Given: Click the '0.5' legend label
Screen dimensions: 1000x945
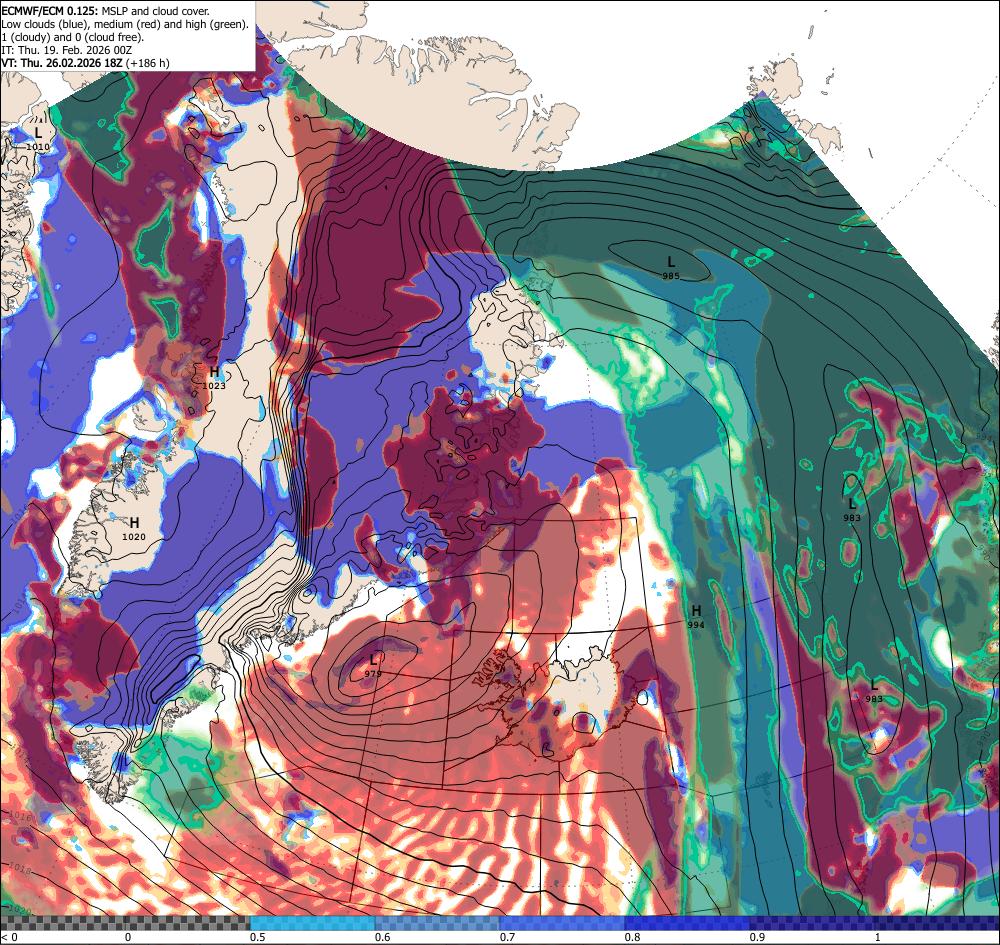Looking at the screenshot, I should [x=258, y=937].
